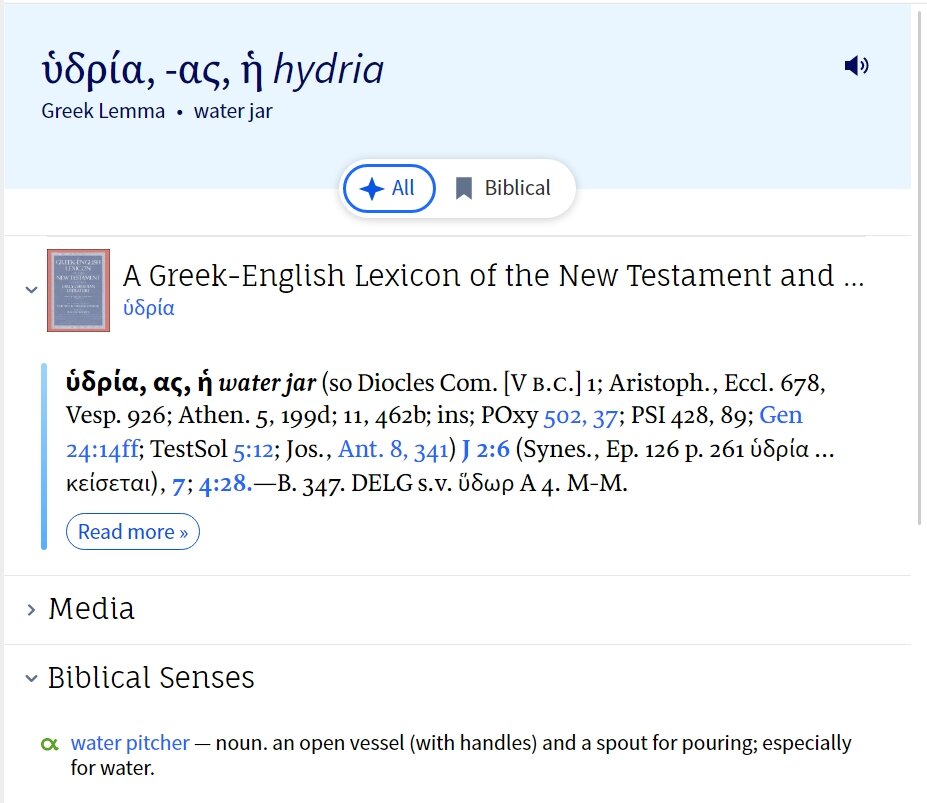Click the sparkle icon in All button
927x803 pixels.
(x=372, y=189)
